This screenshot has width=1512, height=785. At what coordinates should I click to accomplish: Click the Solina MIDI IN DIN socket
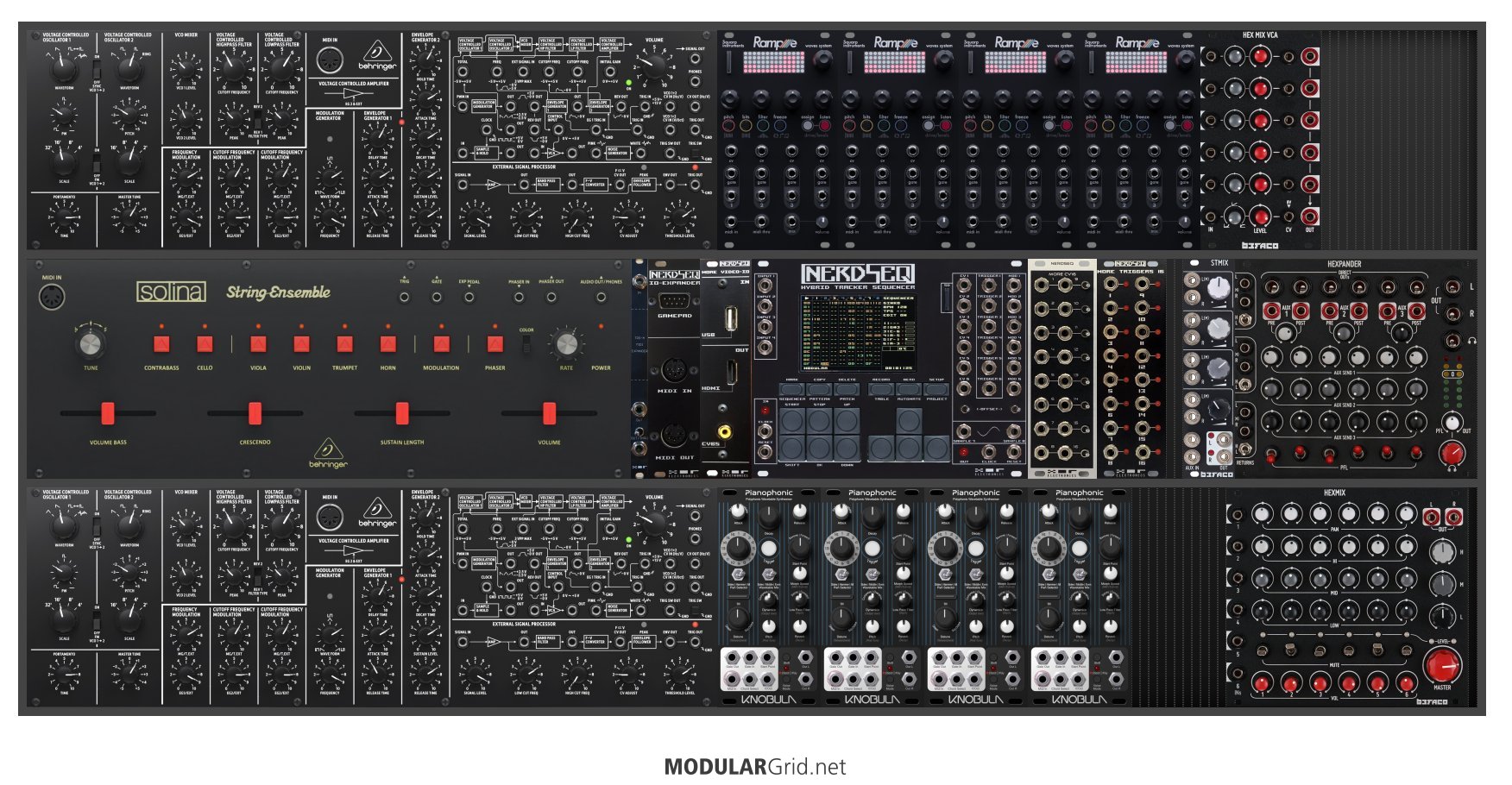click(x=52, y=297)
